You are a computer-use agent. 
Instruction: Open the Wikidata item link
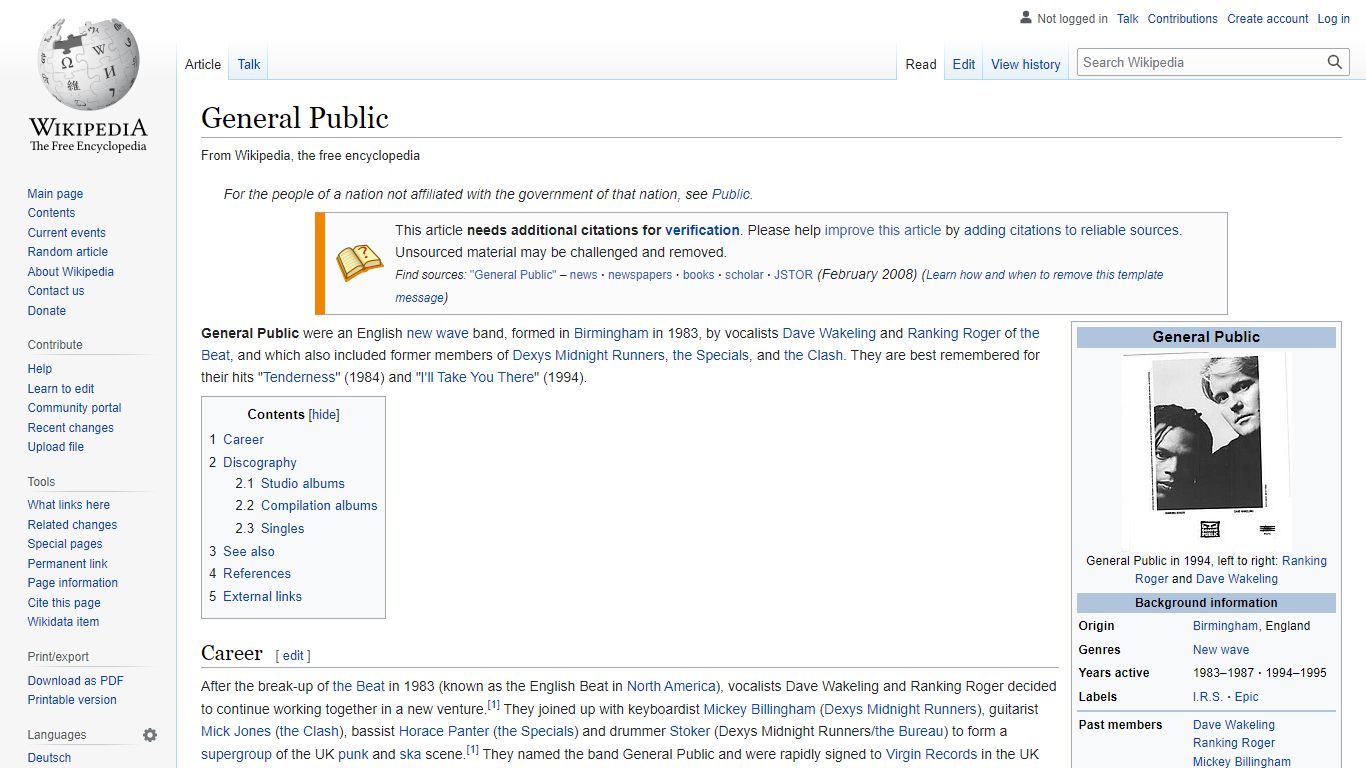coord(63,622)
